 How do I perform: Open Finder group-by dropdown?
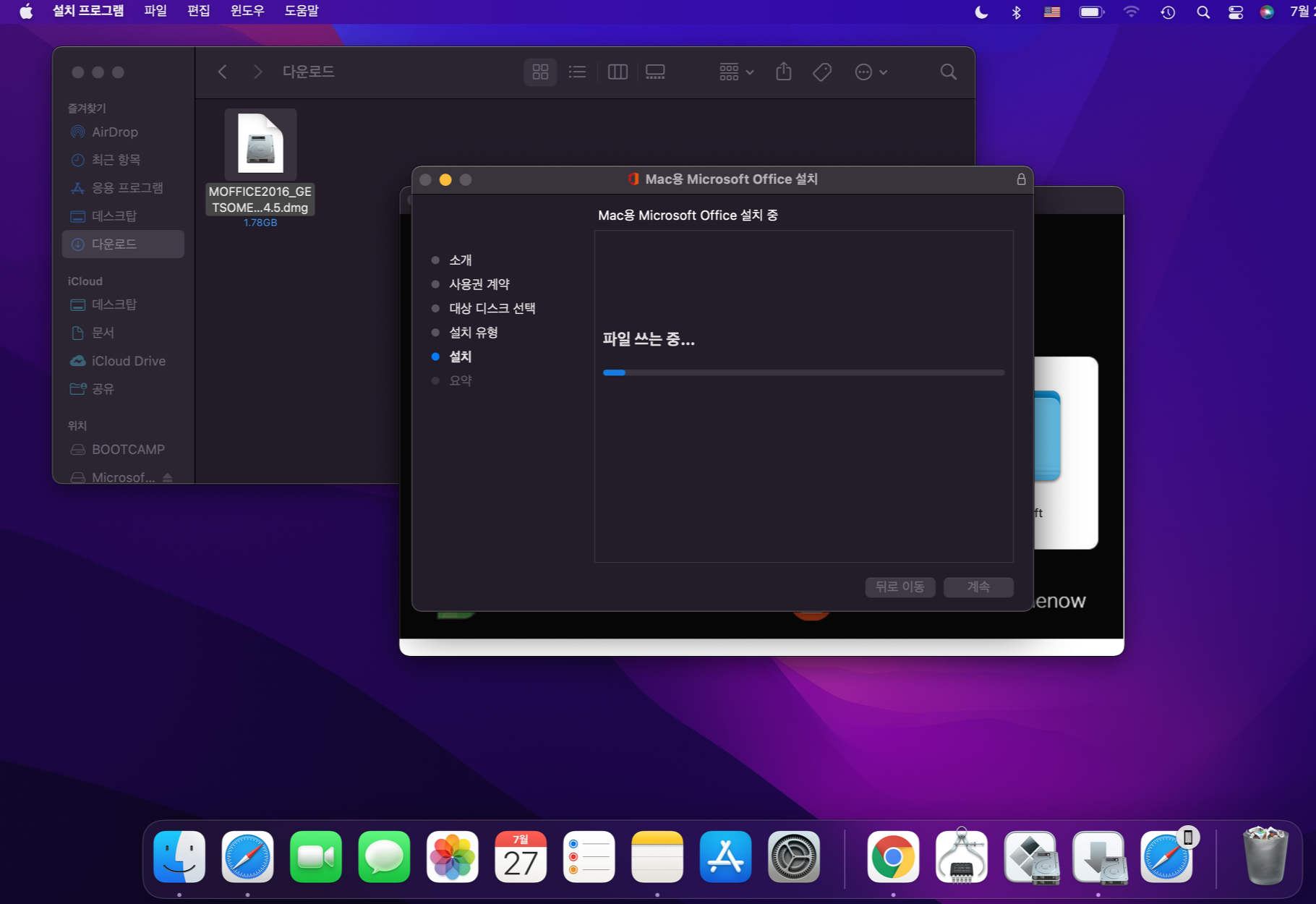point(737,72)
